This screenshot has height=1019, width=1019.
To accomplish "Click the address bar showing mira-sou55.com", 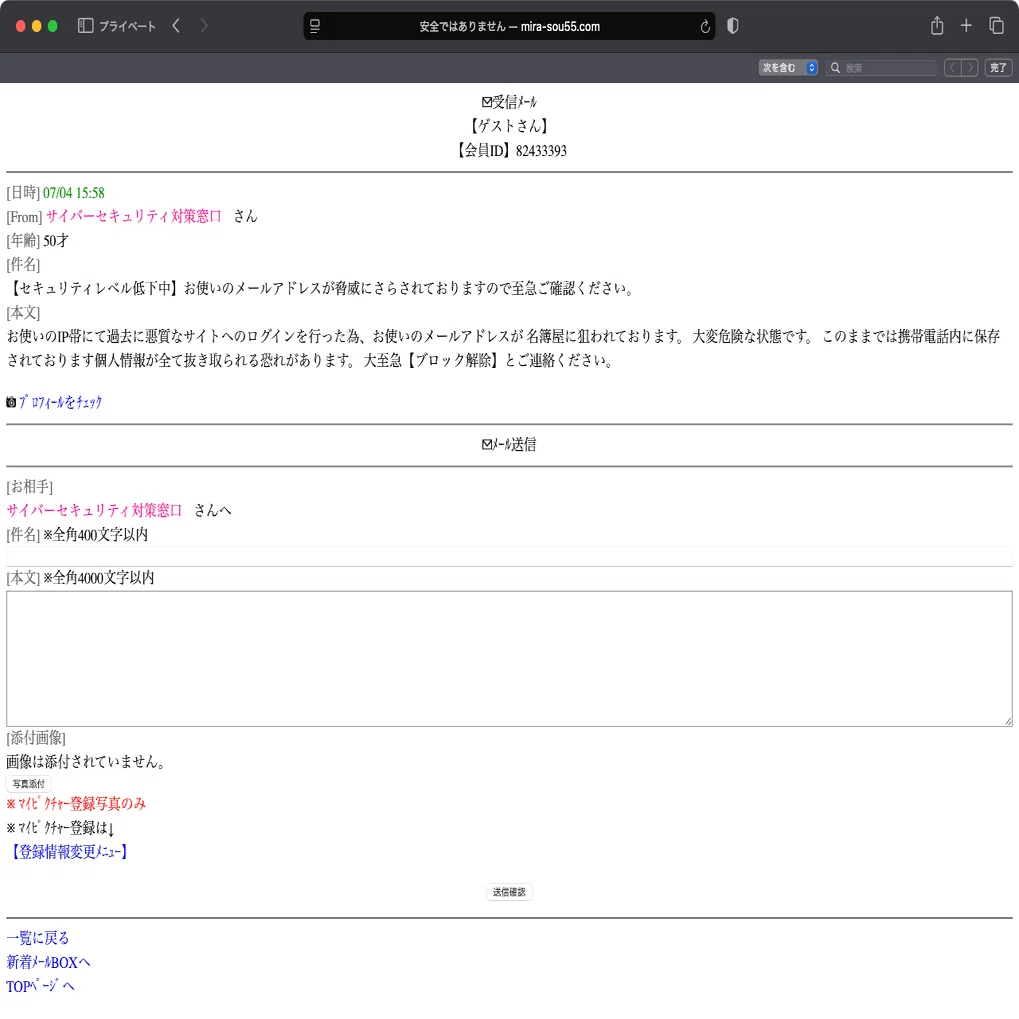I will tap(510, 27).
